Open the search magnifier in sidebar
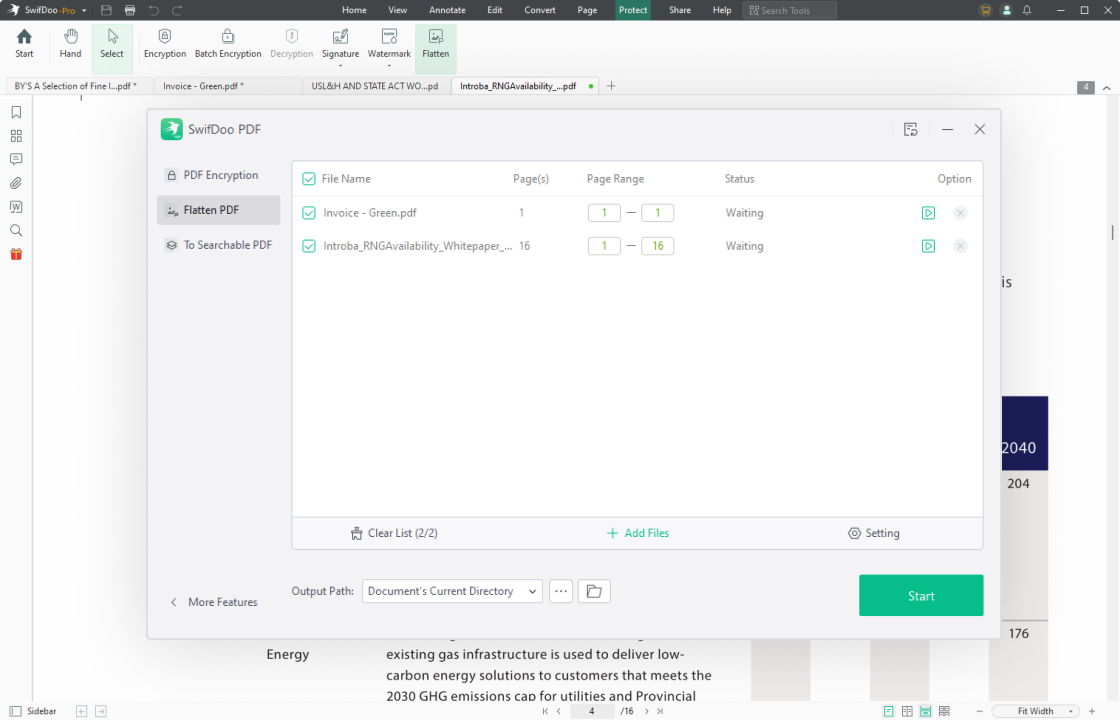Image resolution: width=1120 pixels, height=724 pixels. click(16, 231)
